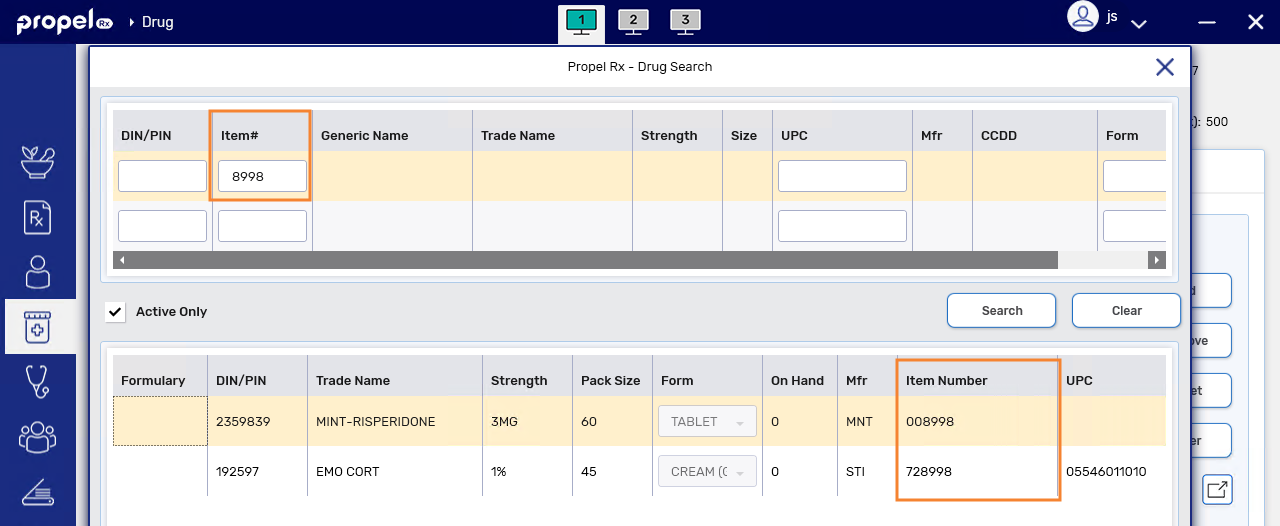Click the Item# field containing 8998
The image size is (1280, 526).
(x=262, y=176)
